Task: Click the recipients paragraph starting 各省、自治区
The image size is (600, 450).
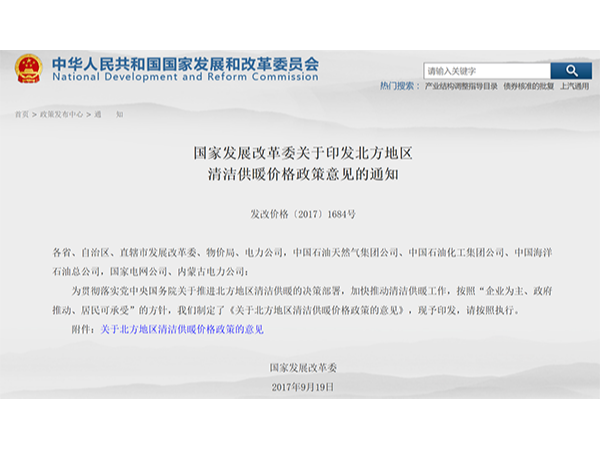Action: click(300, 262)
